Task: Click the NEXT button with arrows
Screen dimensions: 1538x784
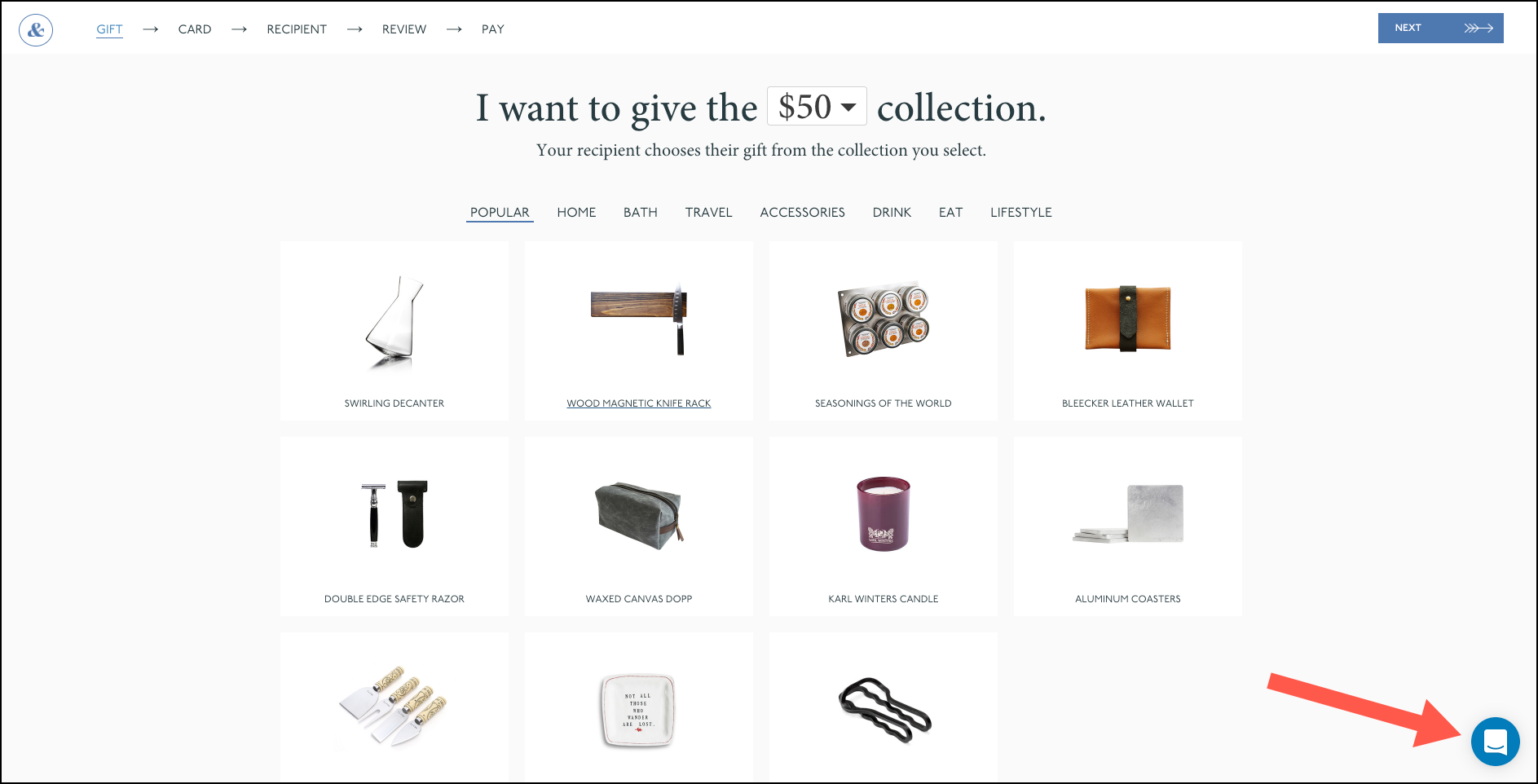Action: pos(1440,29)
